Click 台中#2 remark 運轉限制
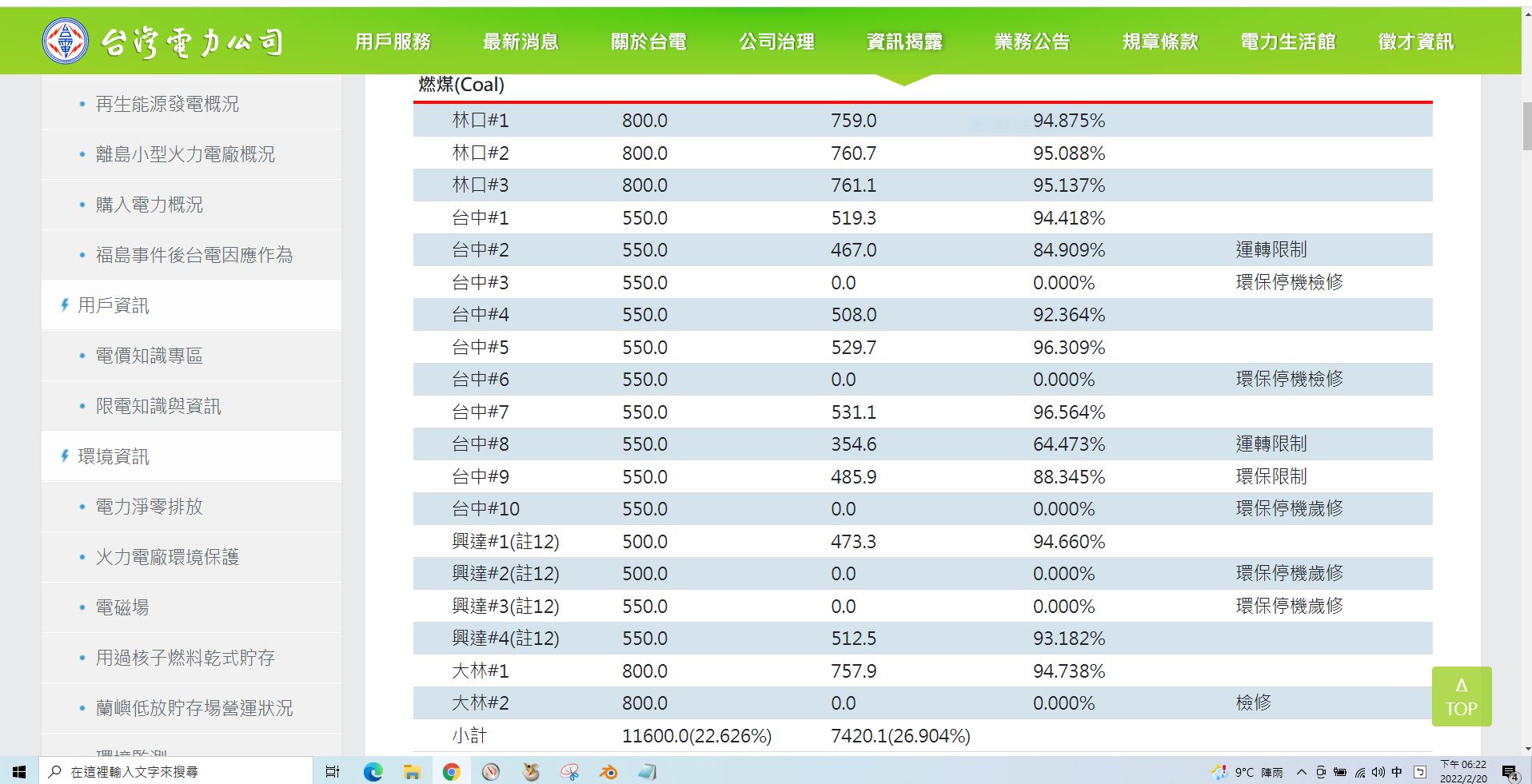The height and width of the screenshot is (784, 1532). tap(1271, 249)
